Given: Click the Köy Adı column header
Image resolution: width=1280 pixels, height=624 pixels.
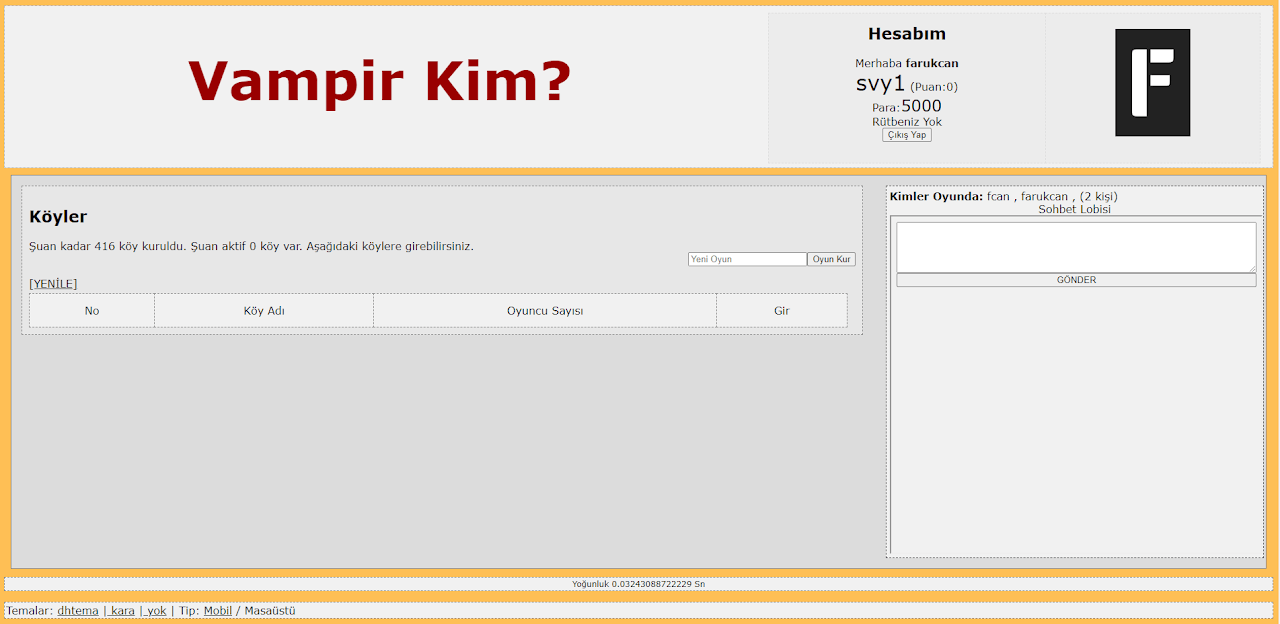Looking at the screenshot, I should tap(264, 311).
